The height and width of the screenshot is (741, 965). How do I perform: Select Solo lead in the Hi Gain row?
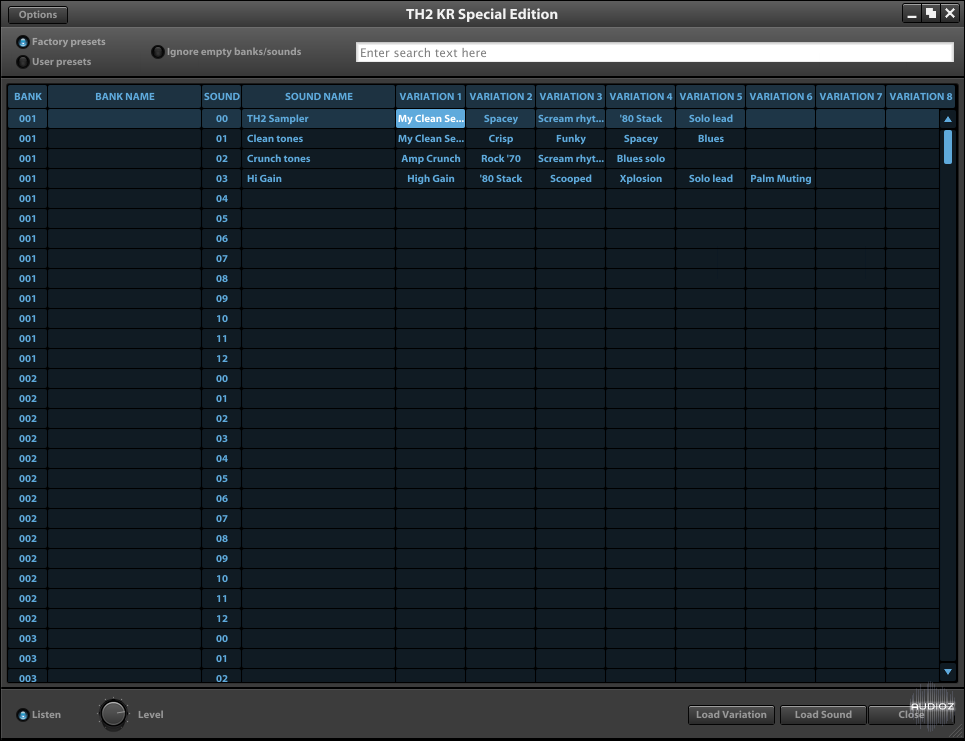(x=711, y=178)
